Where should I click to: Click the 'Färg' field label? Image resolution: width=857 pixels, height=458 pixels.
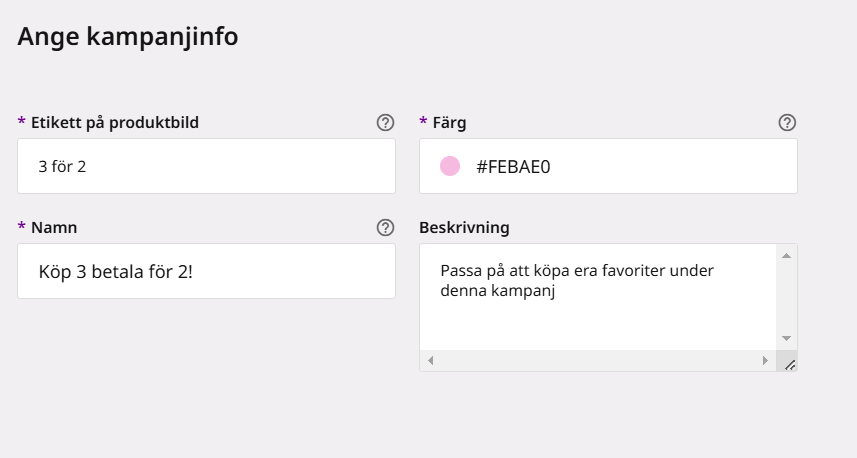449,122
